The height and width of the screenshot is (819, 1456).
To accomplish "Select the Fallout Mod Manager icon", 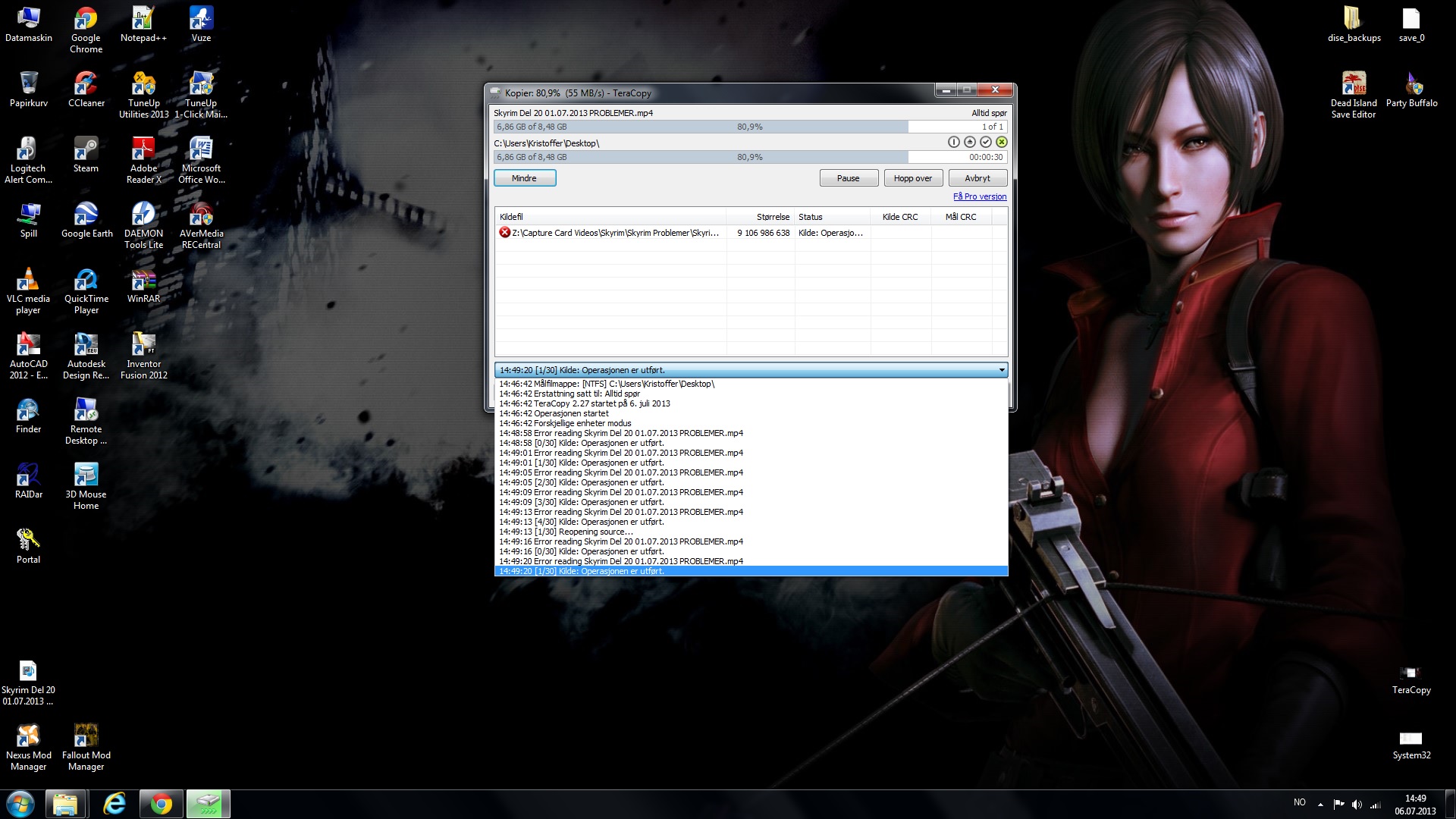I will [86, 748].
